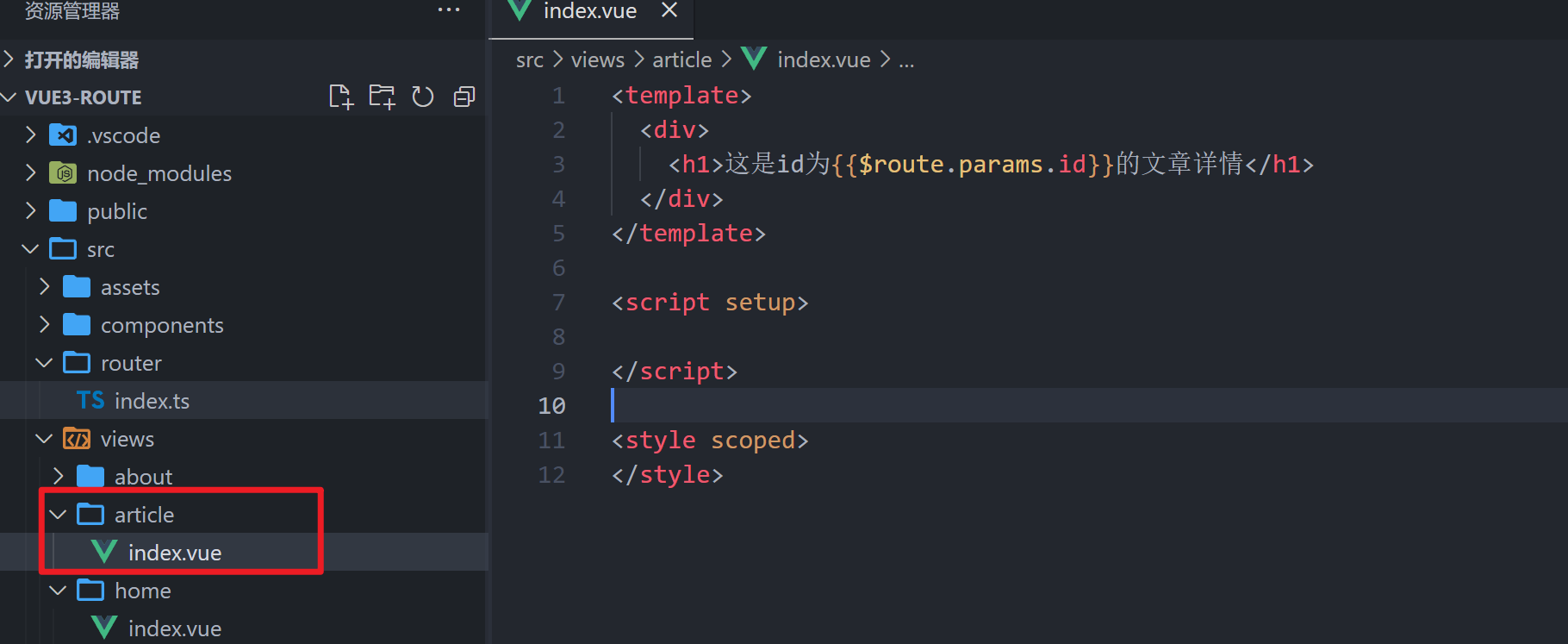Click the .vscode folder icon

tap(63, 135)
